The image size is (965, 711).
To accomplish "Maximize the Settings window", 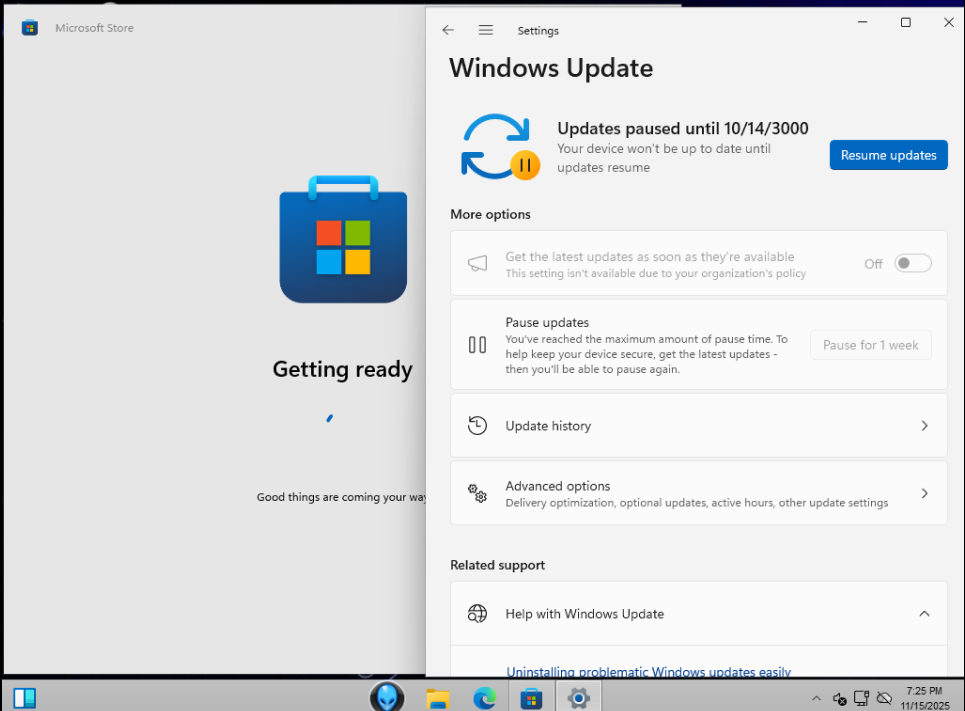I will click(905, 22).
